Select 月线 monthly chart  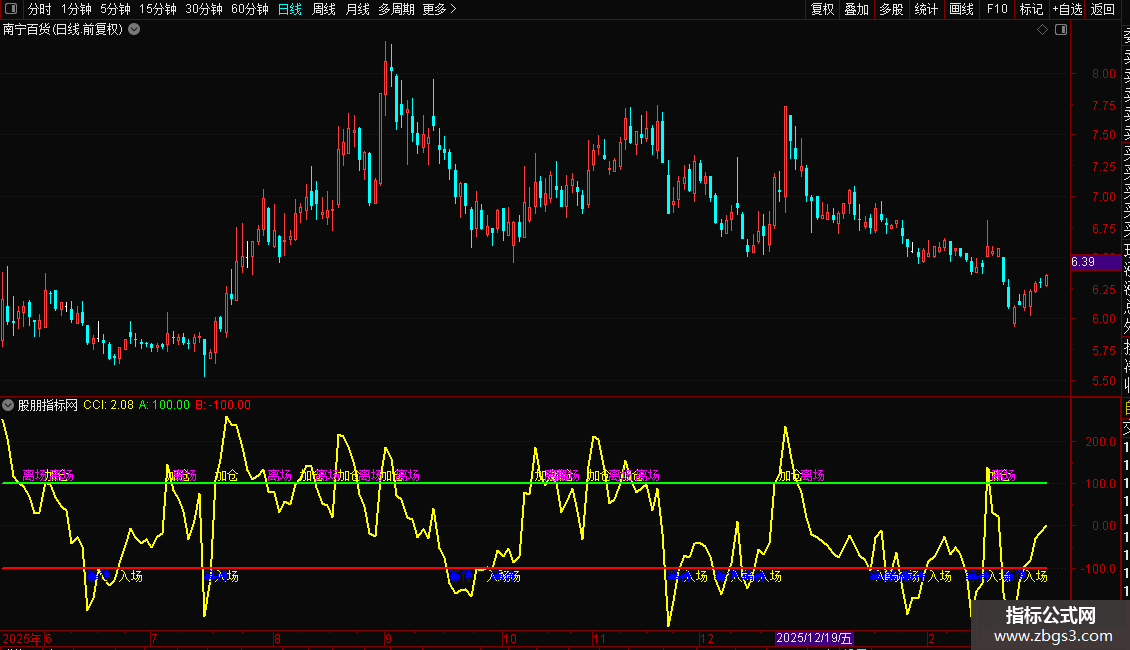coord(357,9)
